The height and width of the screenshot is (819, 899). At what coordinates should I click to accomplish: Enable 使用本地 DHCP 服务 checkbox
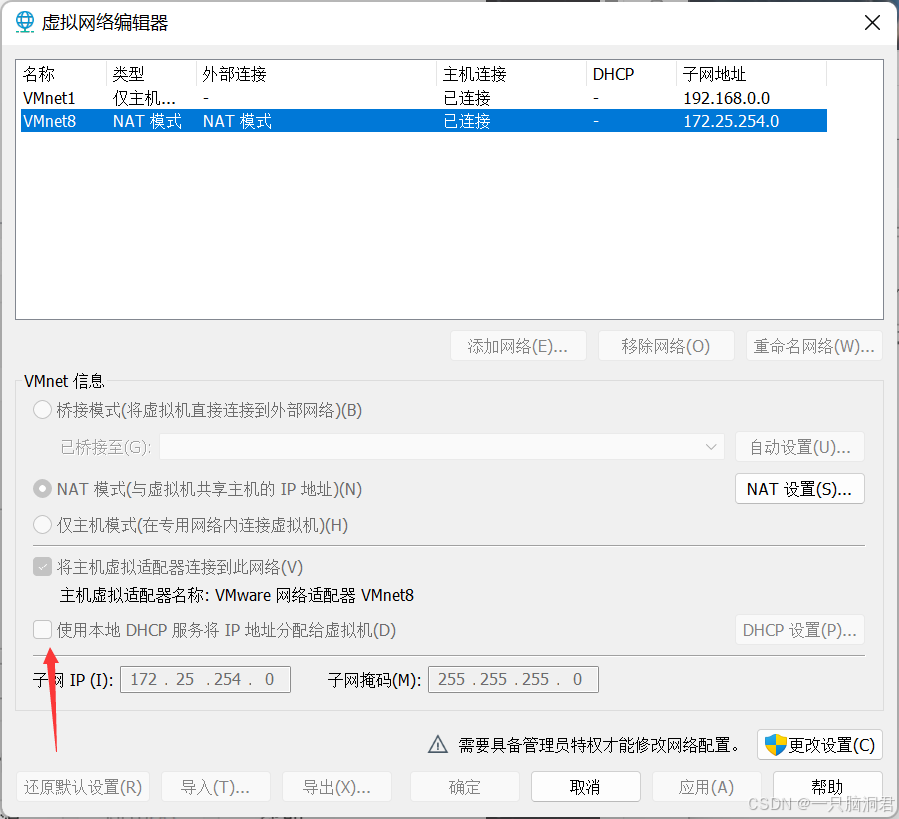[42, 630]
